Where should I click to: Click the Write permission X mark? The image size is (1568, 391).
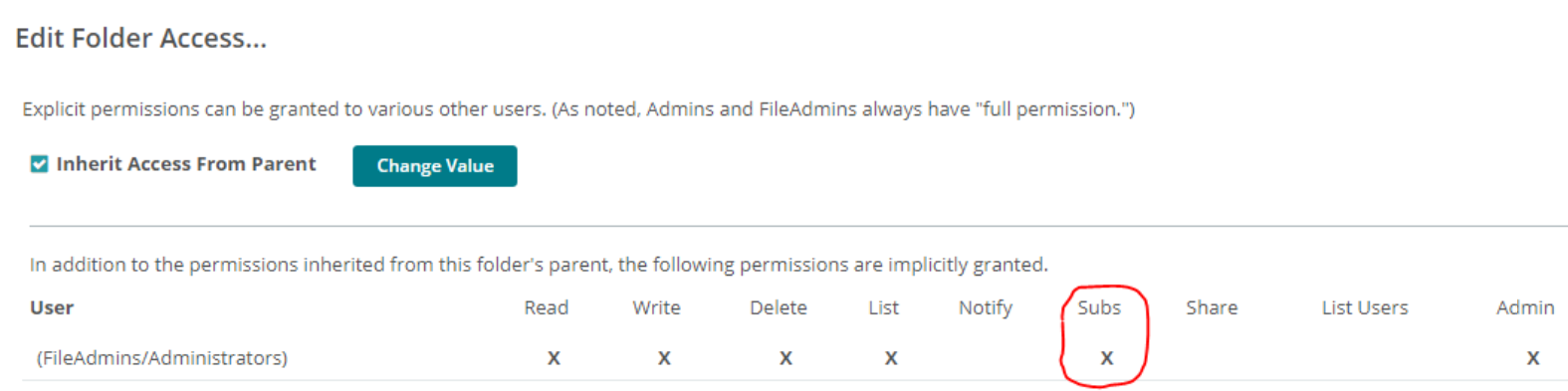click(664, 358)
